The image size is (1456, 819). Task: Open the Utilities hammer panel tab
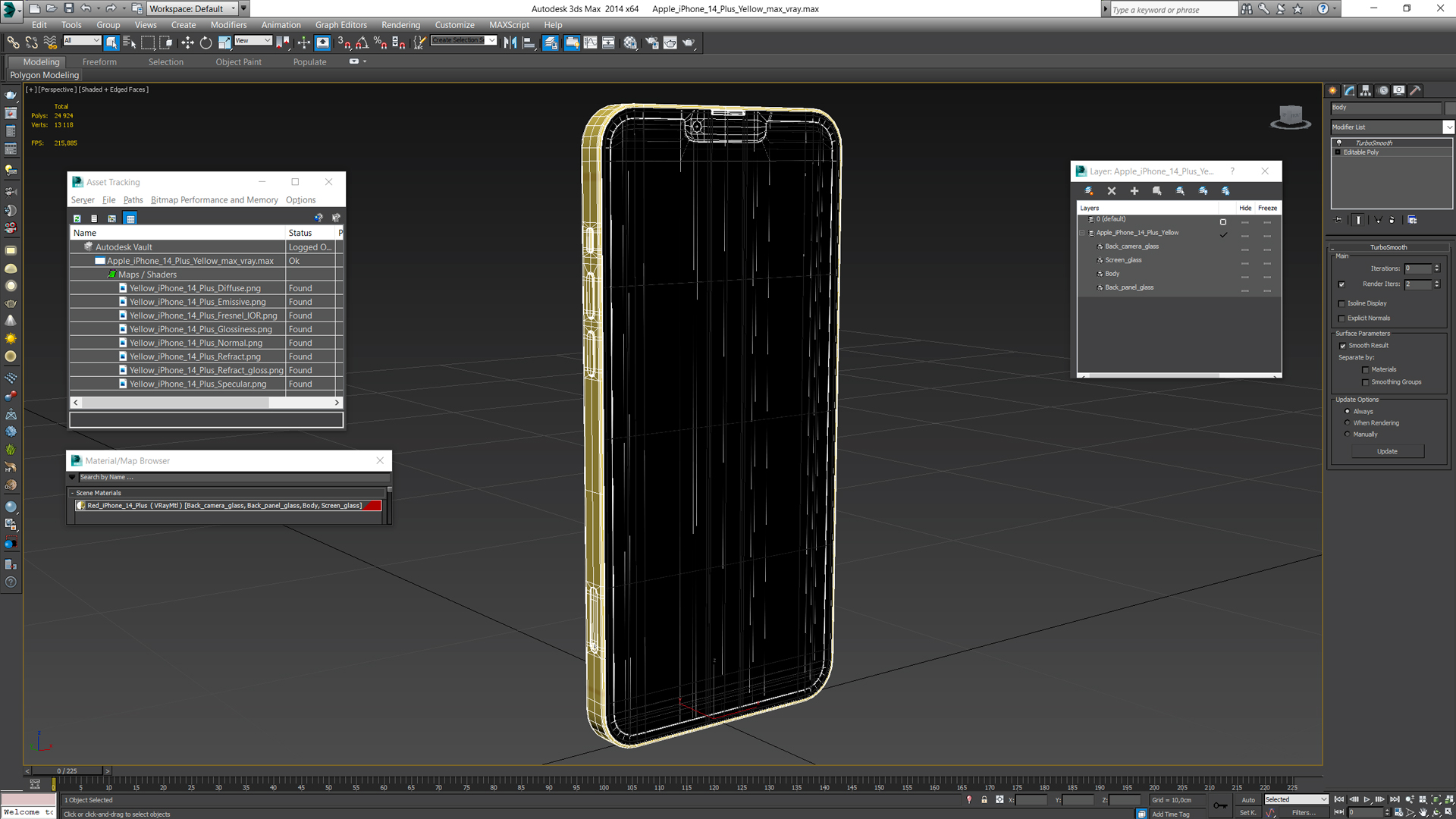click(x=1415, y=90)
